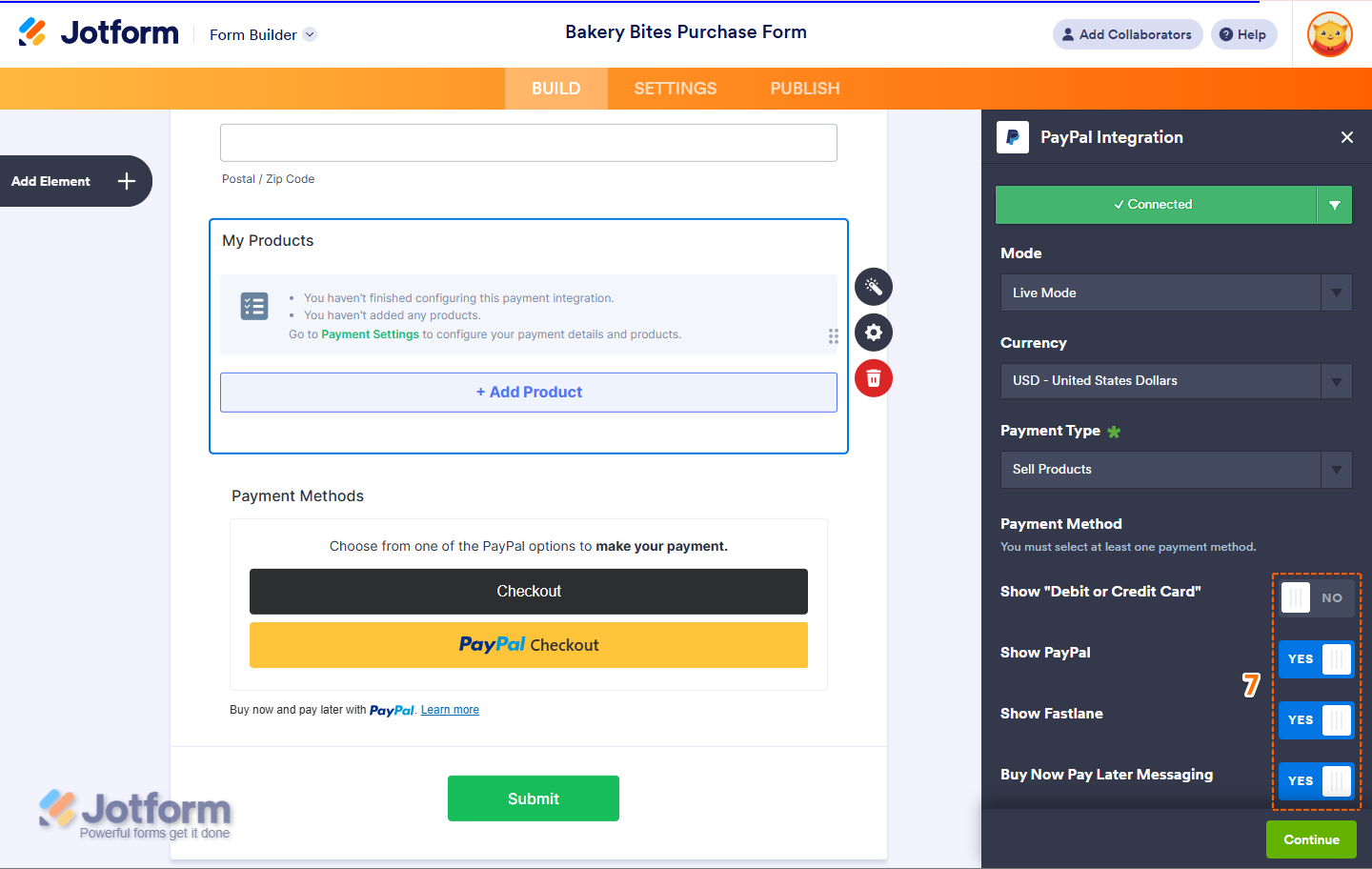Open the user avatar profile menu
Image resolution: width=1372 pixels, height=869 pixels.
(x=1330, y=34)
